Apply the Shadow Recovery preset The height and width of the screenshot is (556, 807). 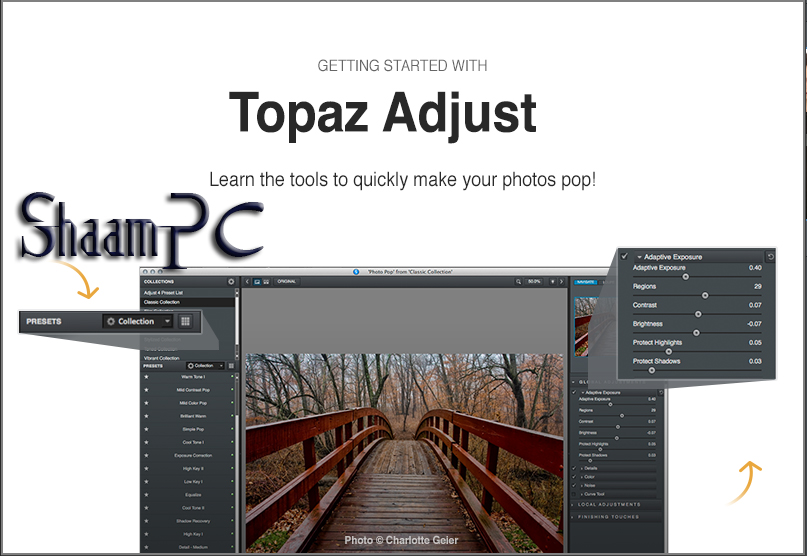tap(193, 521)
